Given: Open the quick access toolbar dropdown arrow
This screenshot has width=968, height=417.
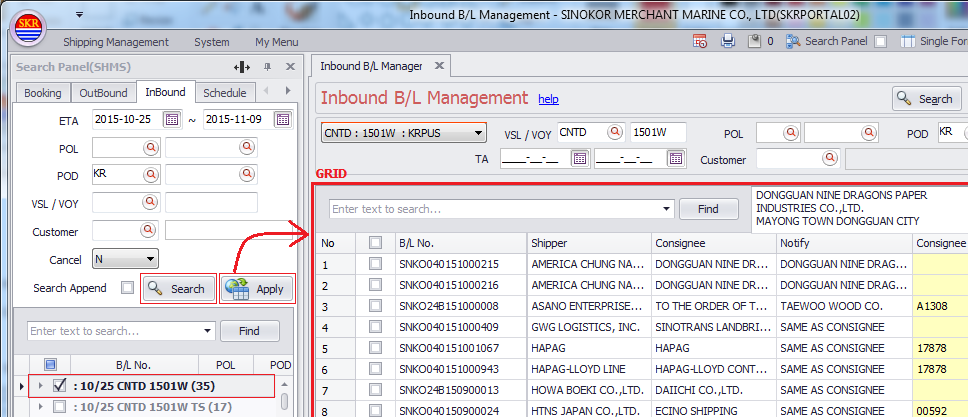Looking at the screenshot, I should pyautogui.click(x=79, y=14).
